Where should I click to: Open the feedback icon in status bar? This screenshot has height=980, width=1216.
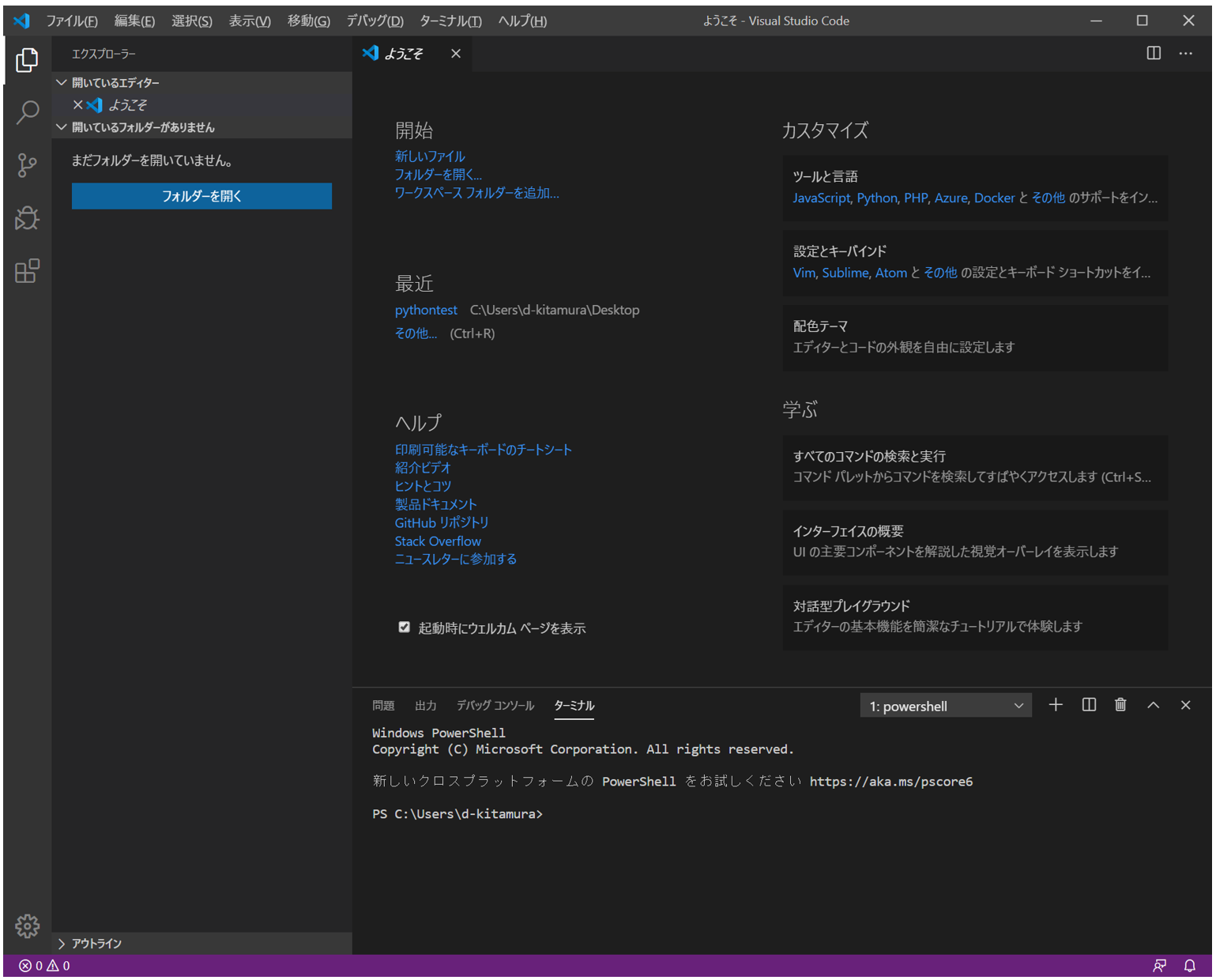pos(1159,966)
